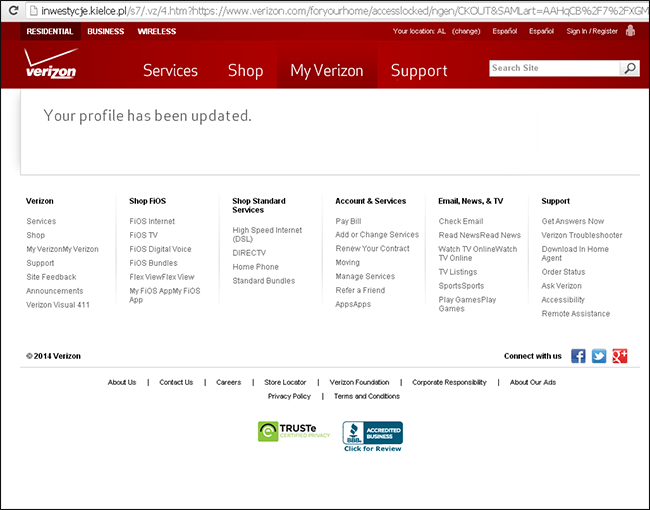Select the Business tab

pyautogui.click(x=106, y=32)
